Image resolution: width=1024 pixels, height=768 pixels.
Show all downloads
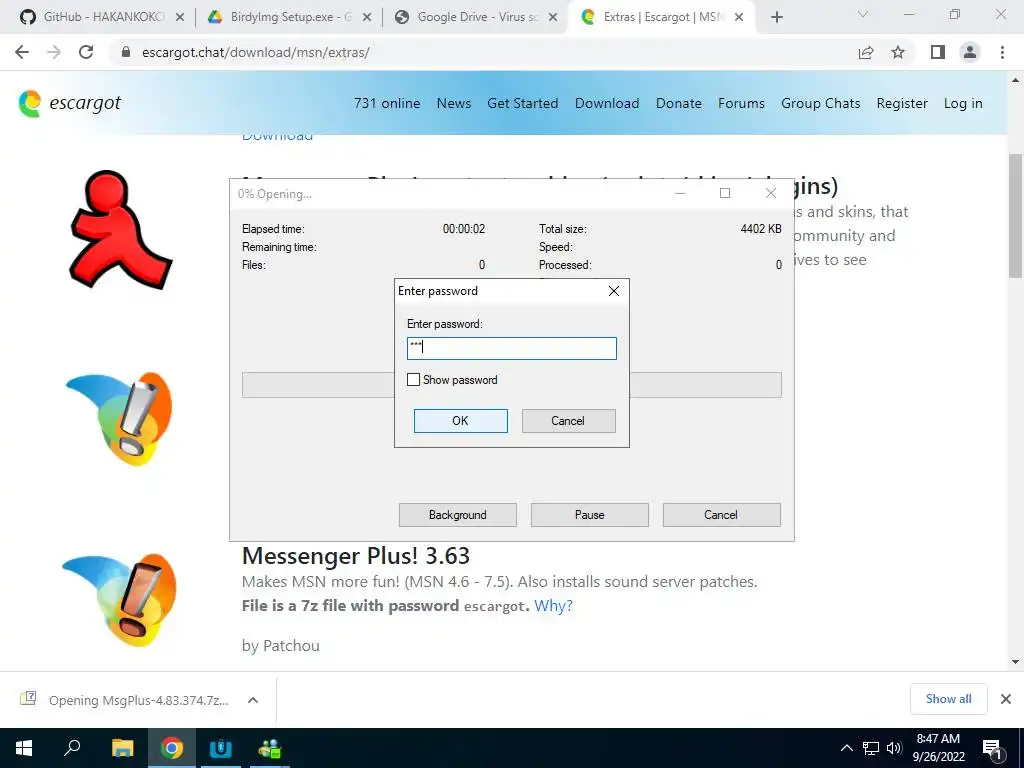tap(948, 699)
